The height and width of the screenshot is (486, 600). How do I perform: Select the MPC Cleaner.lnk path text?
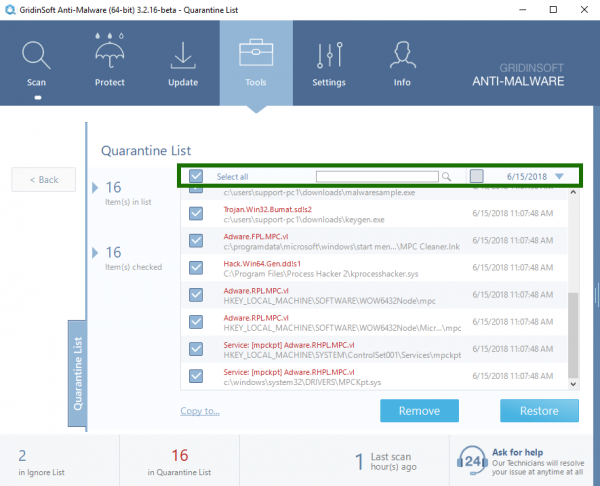[x=341, y=247]
